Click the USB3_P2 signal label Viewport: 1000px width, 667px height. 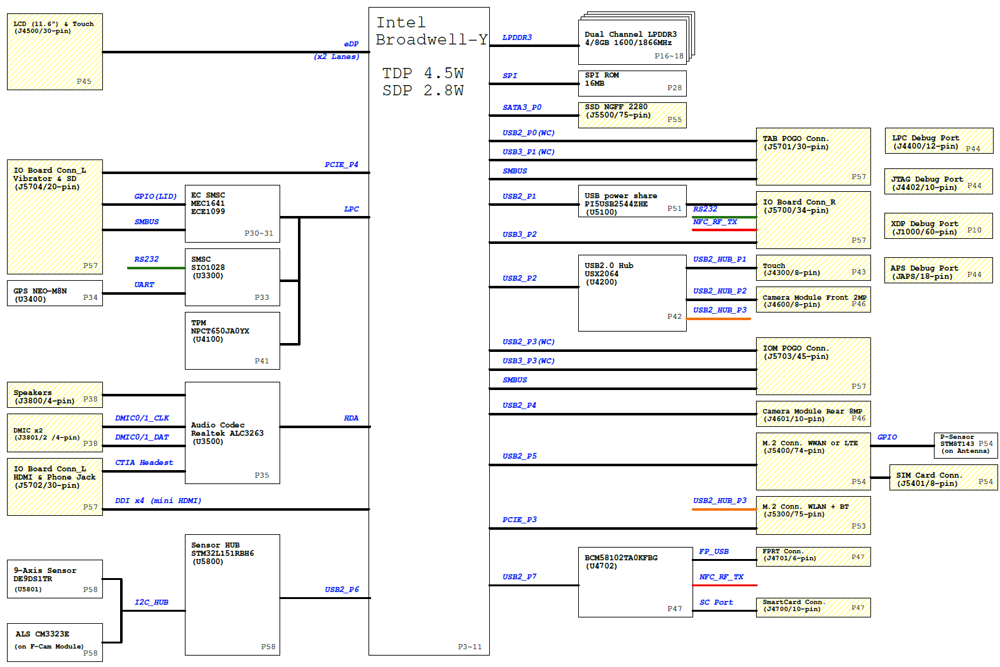(x=520, y=235)
